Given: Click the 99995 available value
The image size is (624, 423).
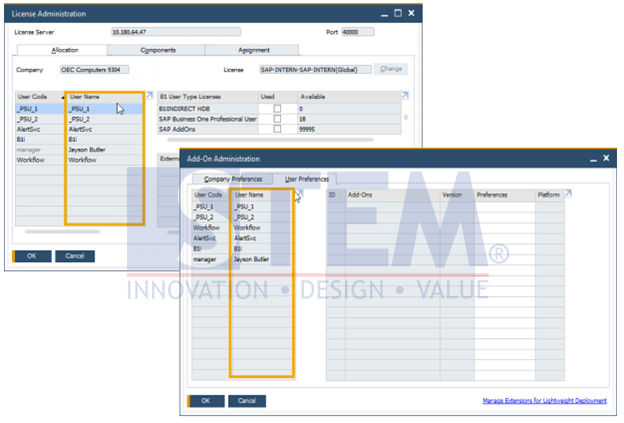Looking at the screenshot, I should (x=307, y=129).
